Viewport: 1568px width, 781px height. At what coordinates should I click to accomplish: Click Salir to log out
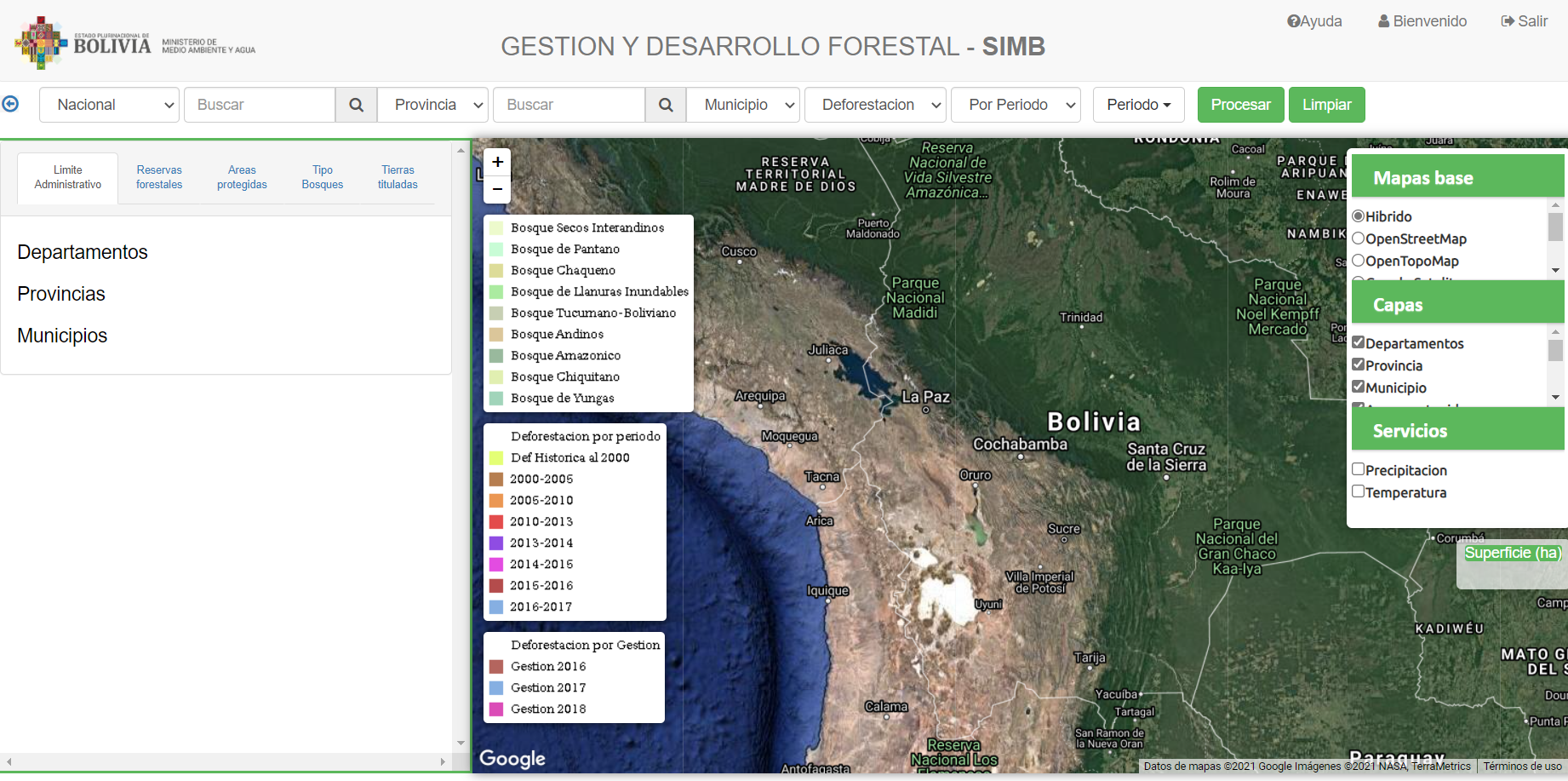1525,21
